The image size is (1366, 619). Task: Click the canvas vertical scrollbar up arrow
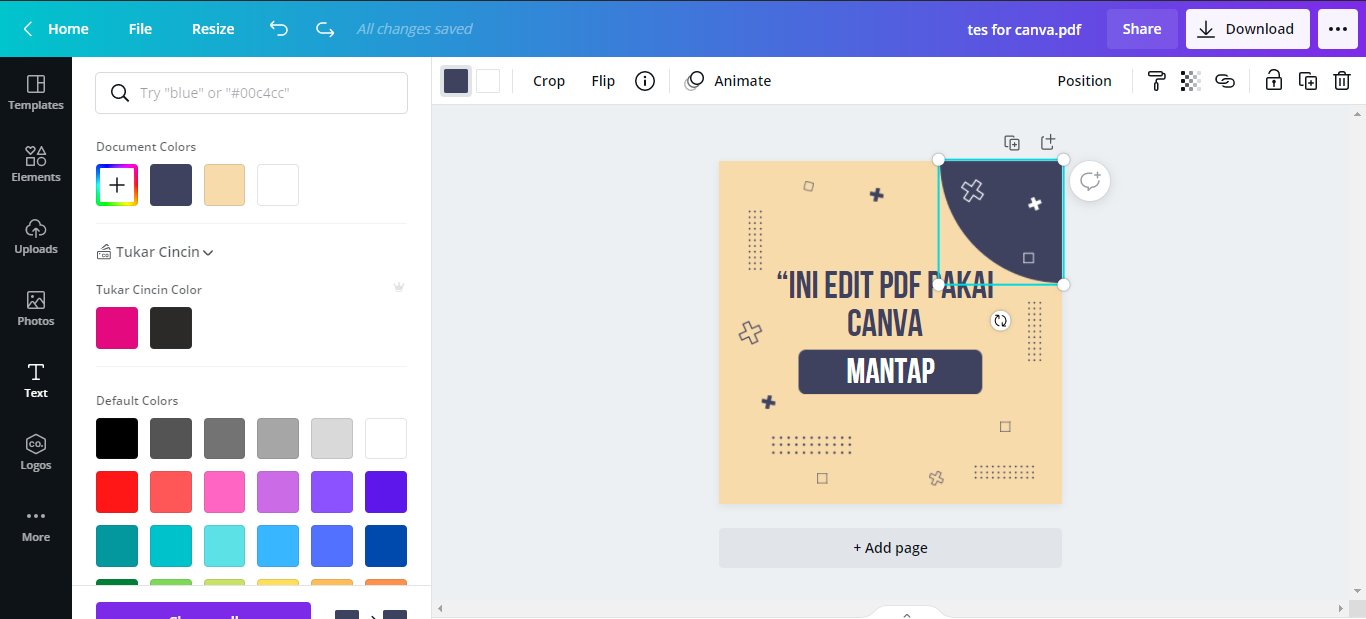point(1356,113)
